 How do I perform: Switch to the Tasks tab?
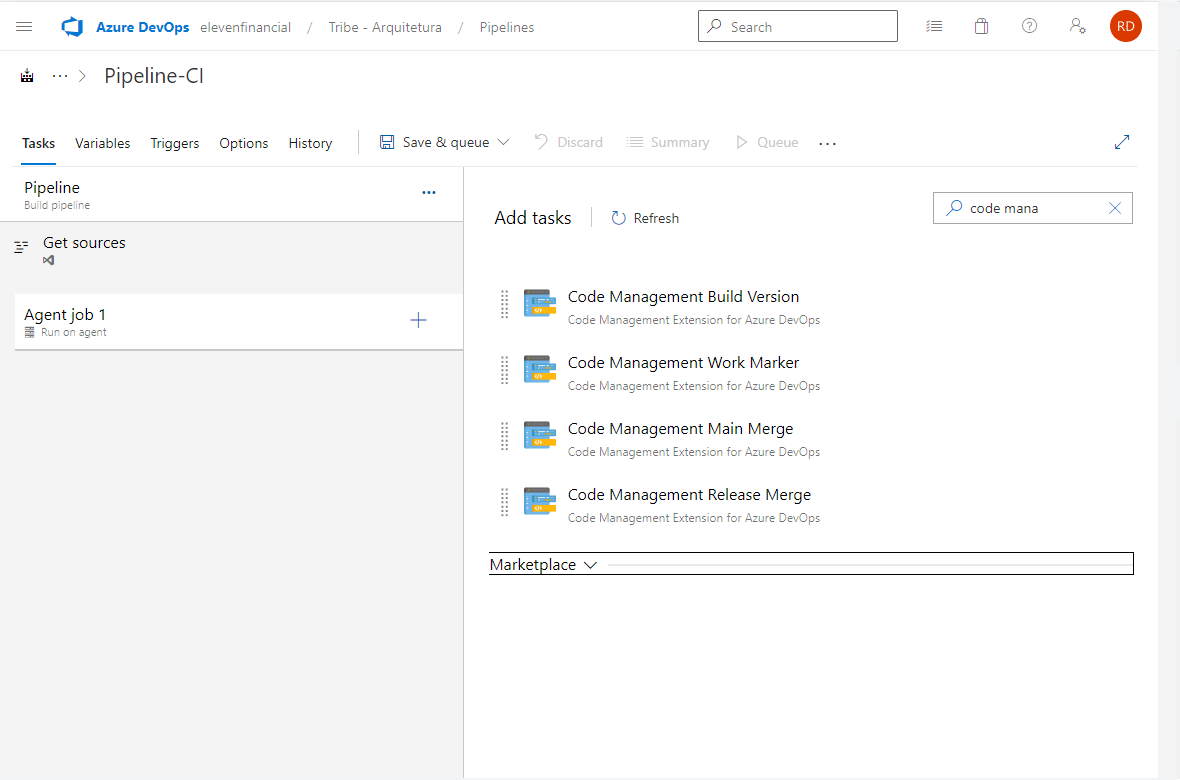pyautogui.click(x=38, y=143)
